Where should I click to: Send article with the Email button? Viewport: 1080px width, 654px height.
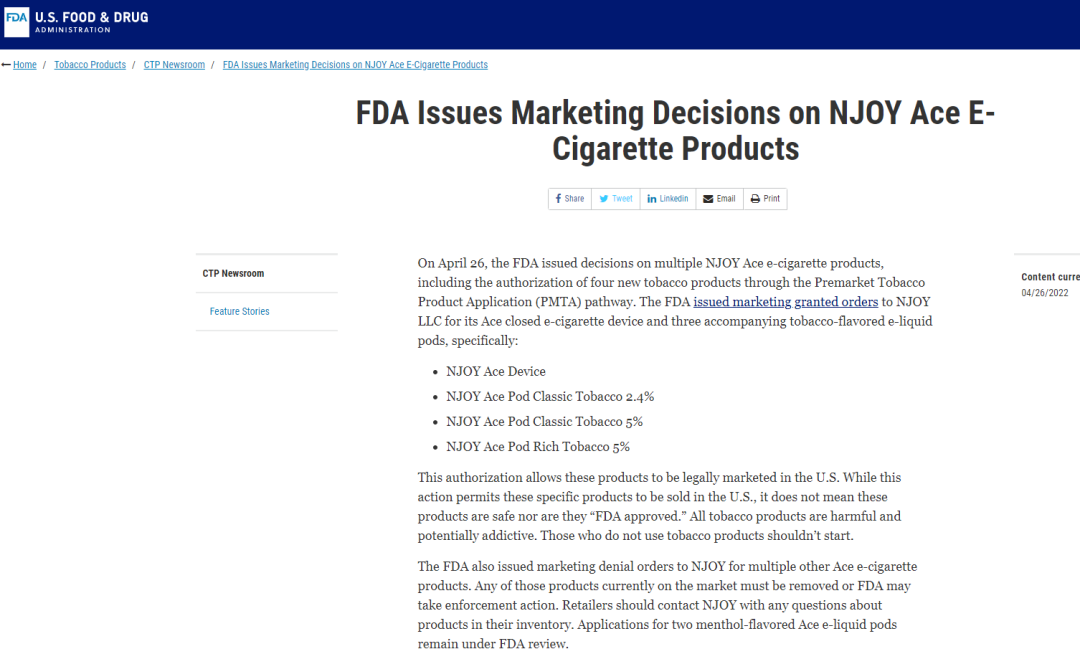[719, 199]
